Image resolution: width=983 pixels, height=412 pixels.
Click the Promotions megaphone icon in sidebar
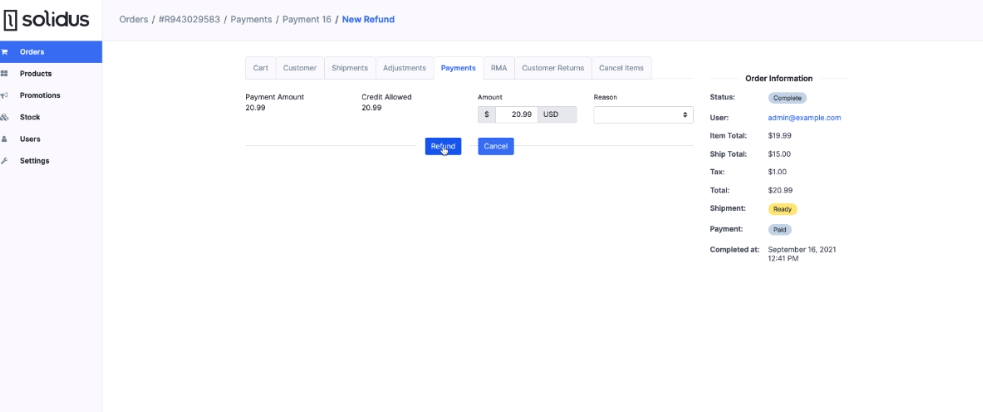(x=4, y=95)
